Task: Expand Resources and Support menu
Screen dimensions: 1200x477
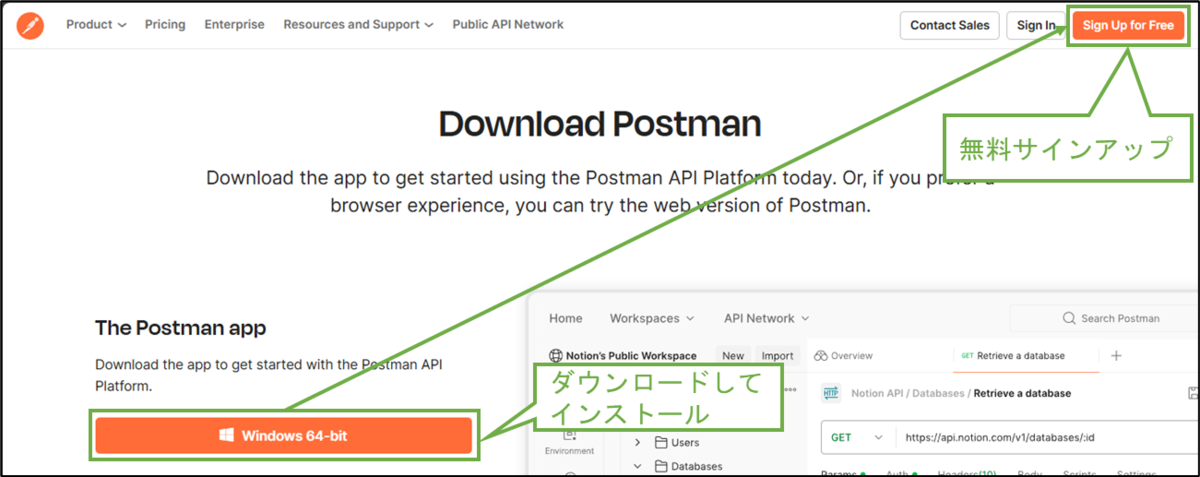Action: click(358, 25)
